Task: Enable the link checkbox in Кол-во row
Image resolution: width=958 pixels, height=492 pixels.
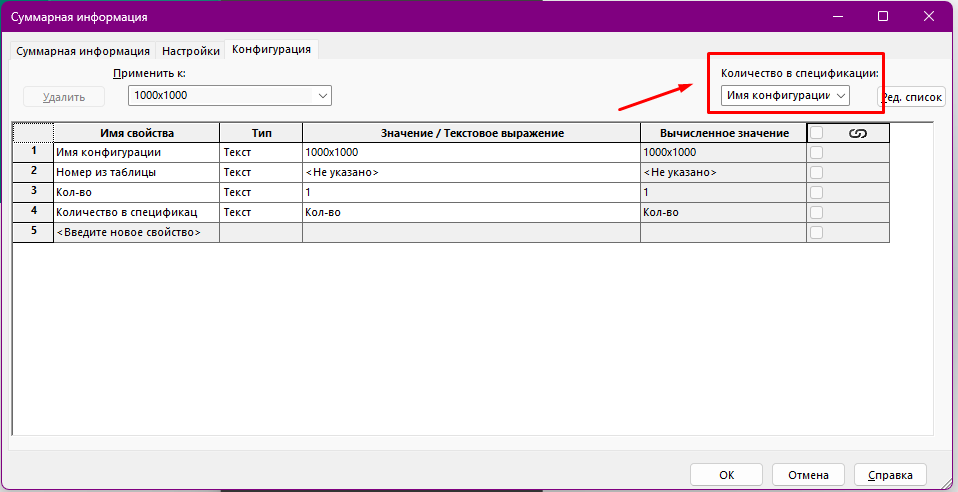Action: (x=817, y=192)
